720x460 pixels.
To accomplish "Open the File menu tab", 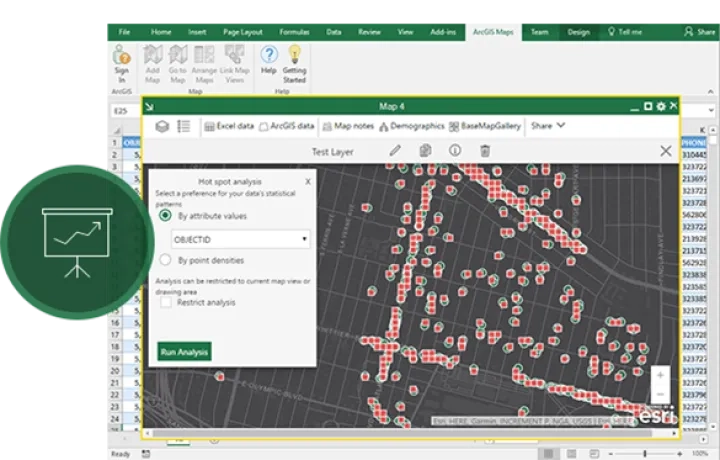I will [124, 32].
